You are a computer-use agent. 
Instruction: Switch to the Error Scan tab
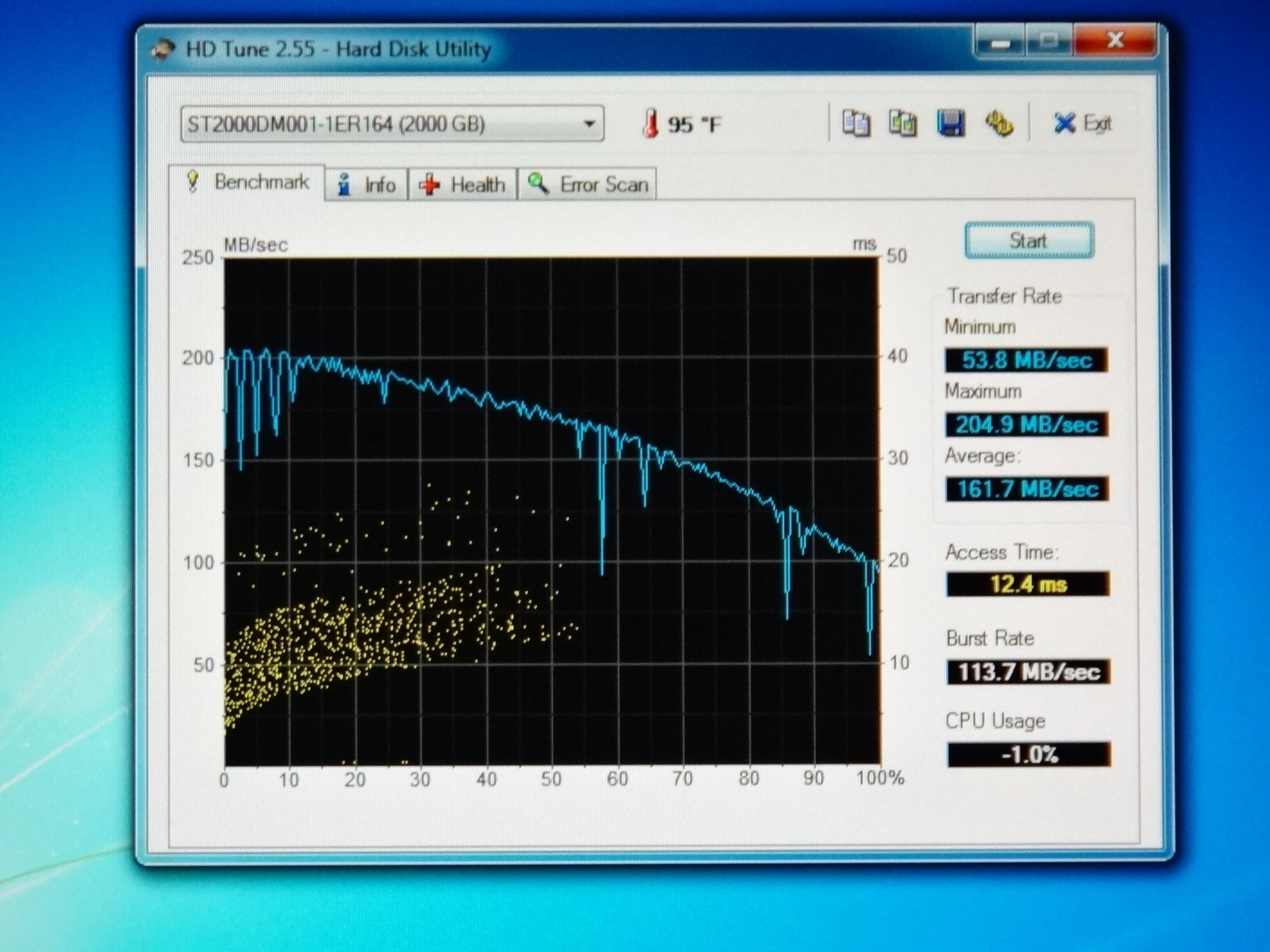point(587,185)
